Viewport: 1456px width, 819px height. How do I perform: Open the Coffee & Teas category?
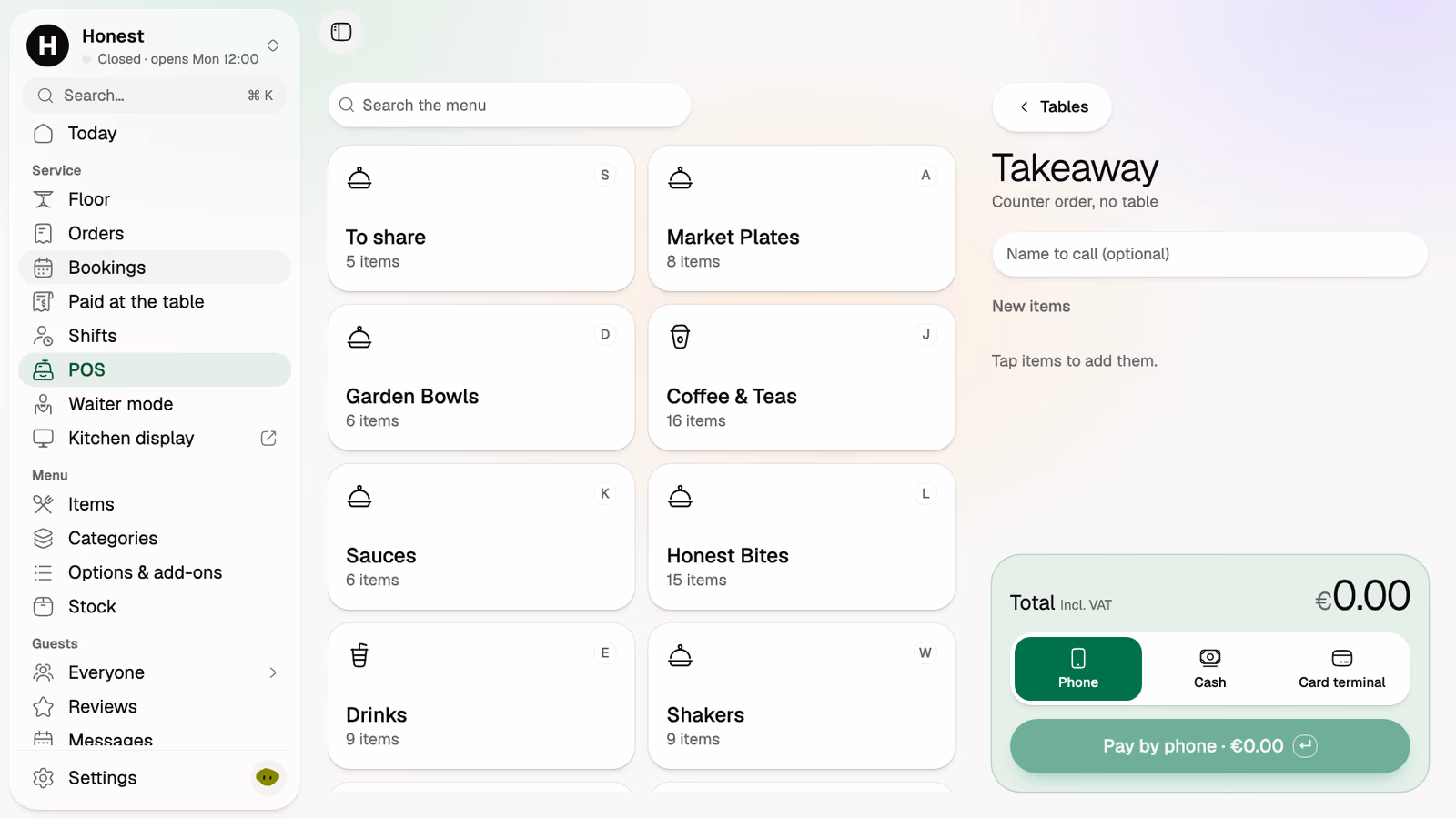(x=802, y=378)
